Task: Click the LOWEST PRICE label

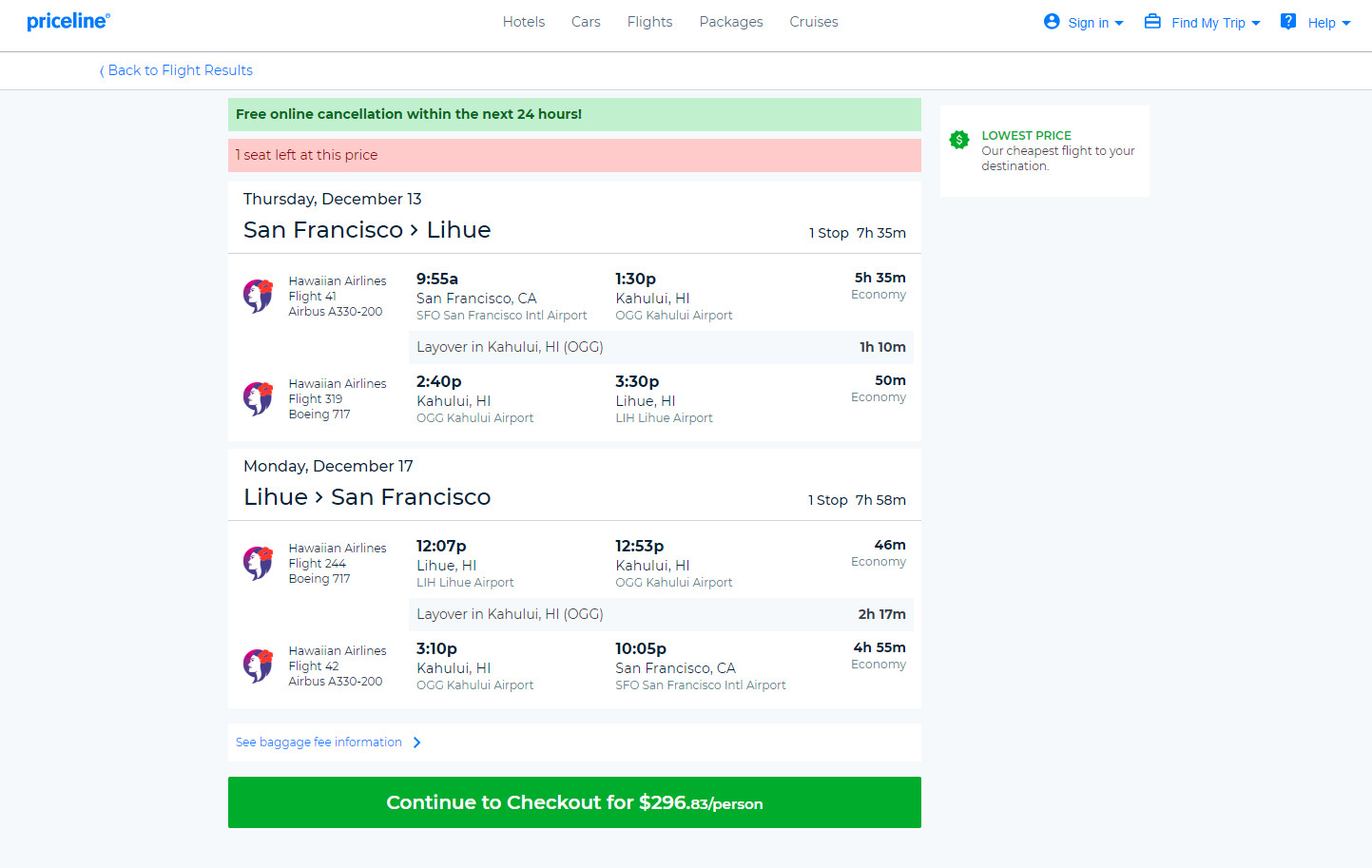Action: point(1026,136)
